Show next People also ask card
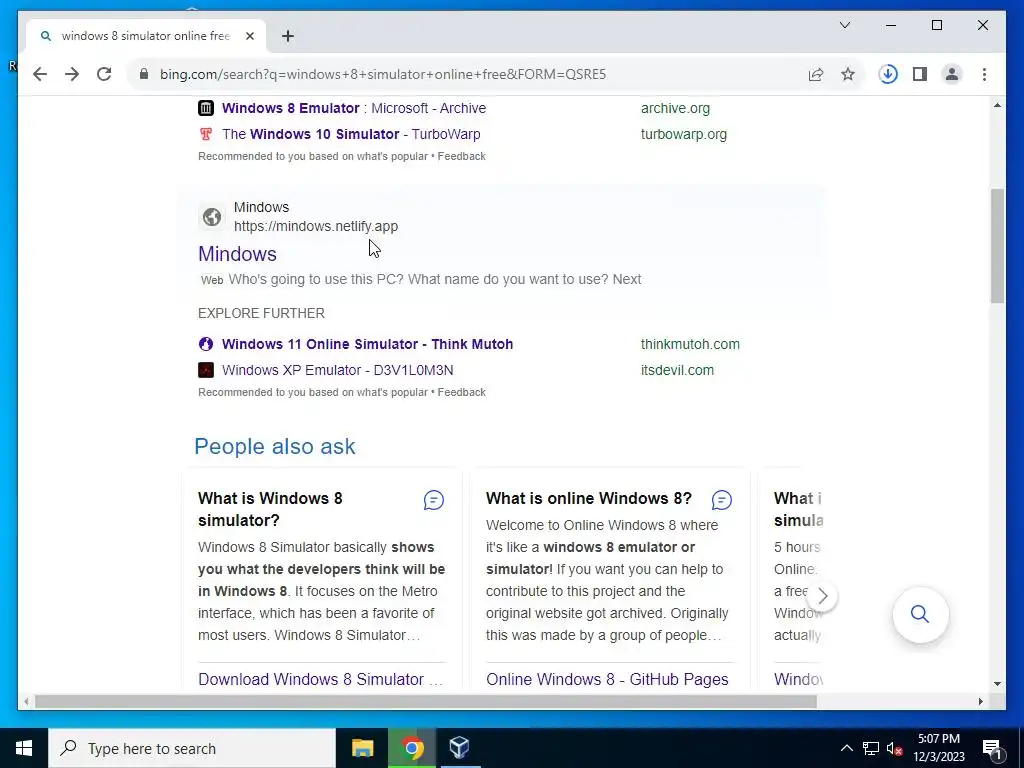Image resolution: width=1024 pixels, height=768 pixels. coord(822,596)
